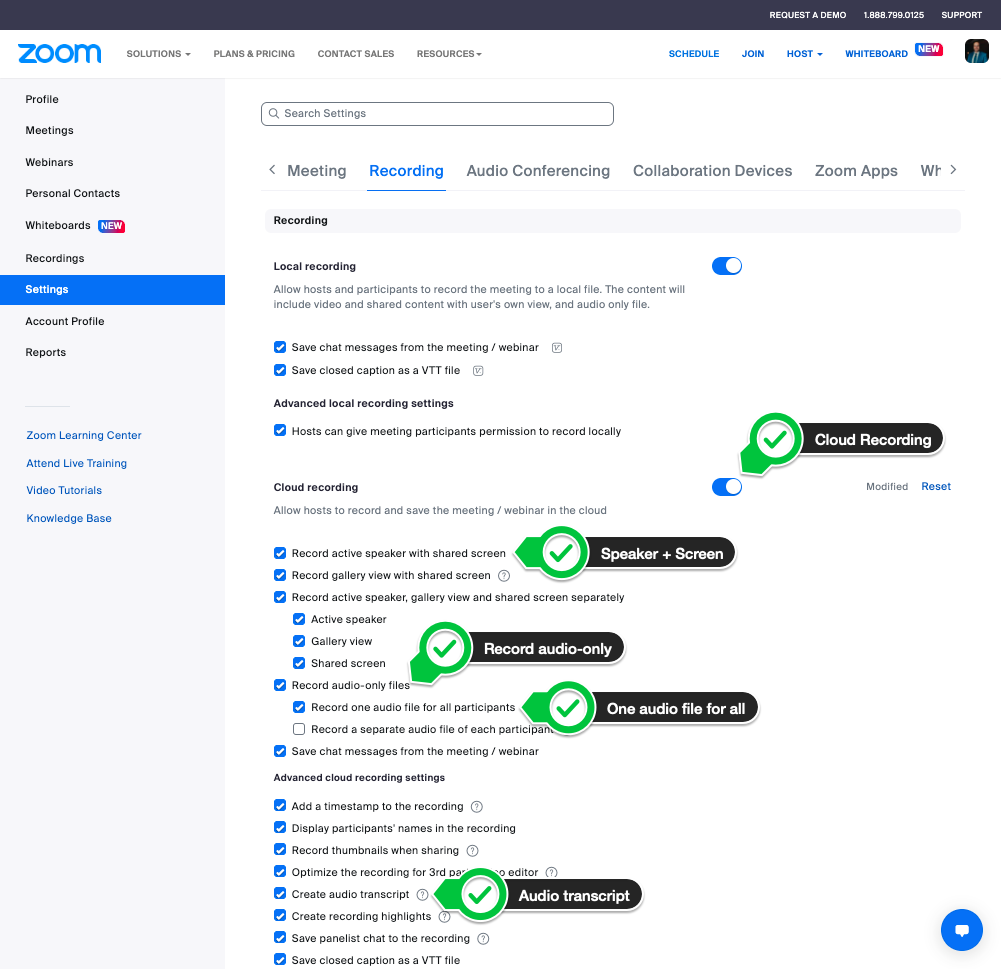The height and width of the screenshot is (969, 1001).
Task: Open Recordings in the sidebar
Action: [55, 258]
